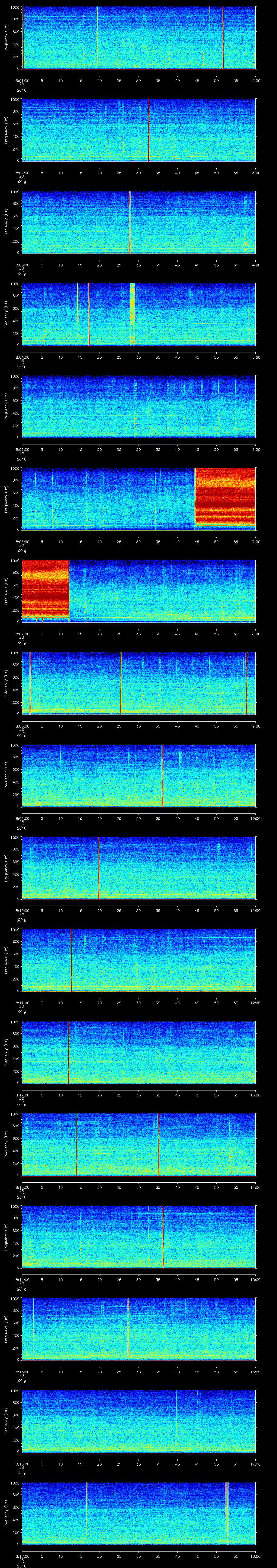Pick the red line near 13 s in the 8:11:00 spectrogram
The width and height of the screenshot is (277, 1568).
pyautogui.click(x=71, y=960)
